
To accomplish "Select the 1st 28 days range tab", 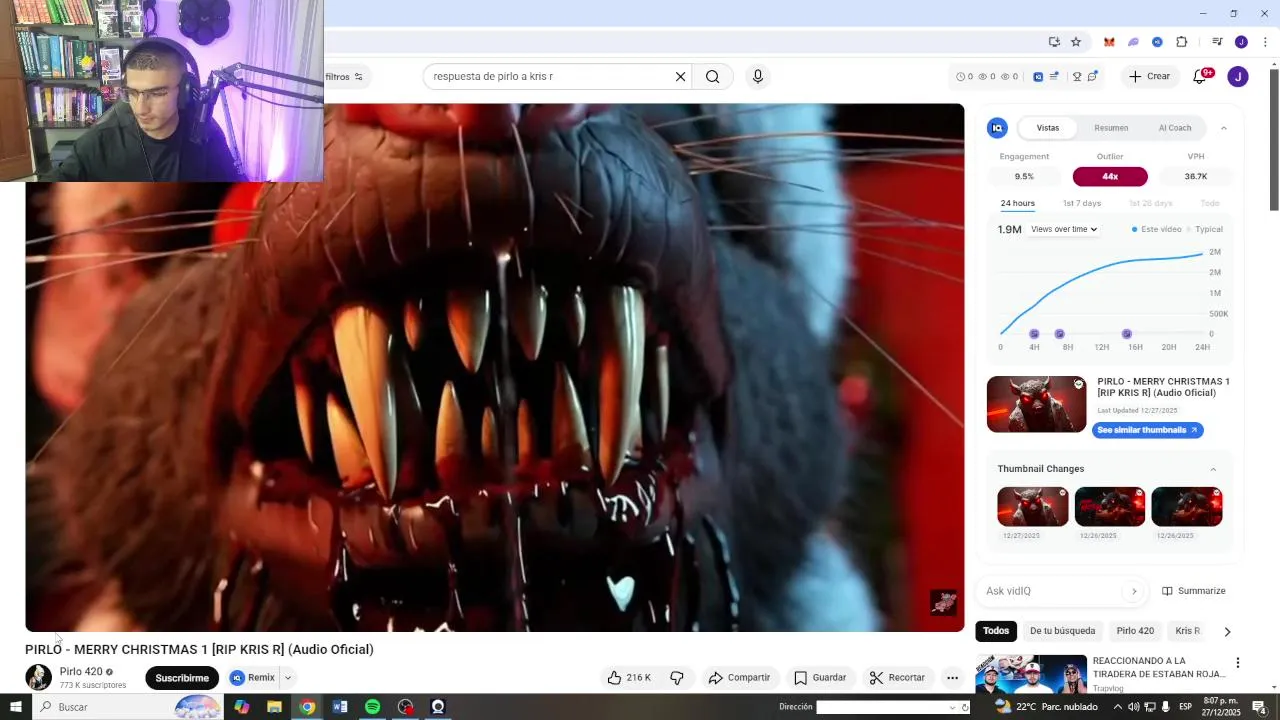I will pyautogui.click(x=1150, y=203).
